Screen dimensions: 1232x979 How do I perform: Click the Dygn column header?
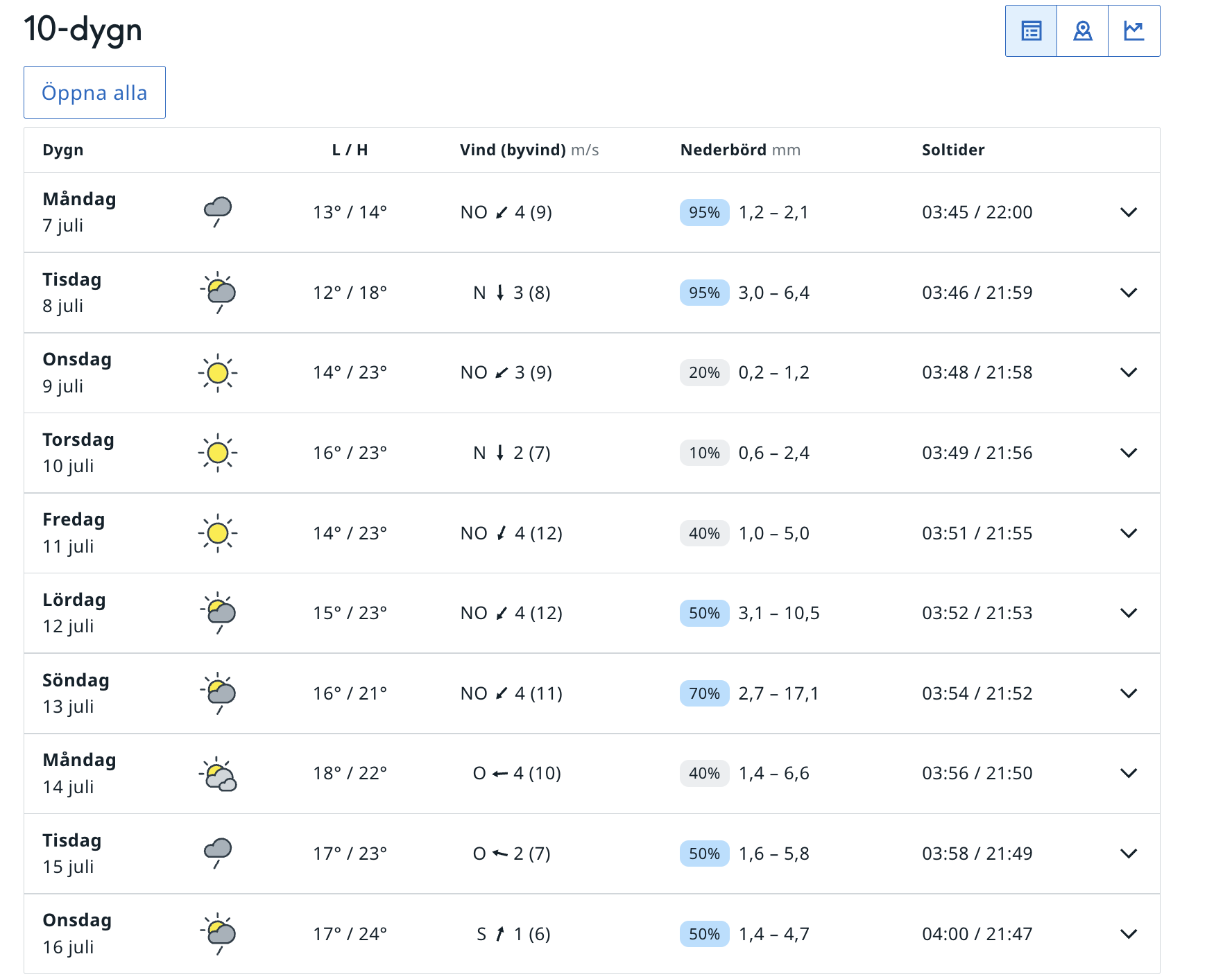tap(63, 150)
